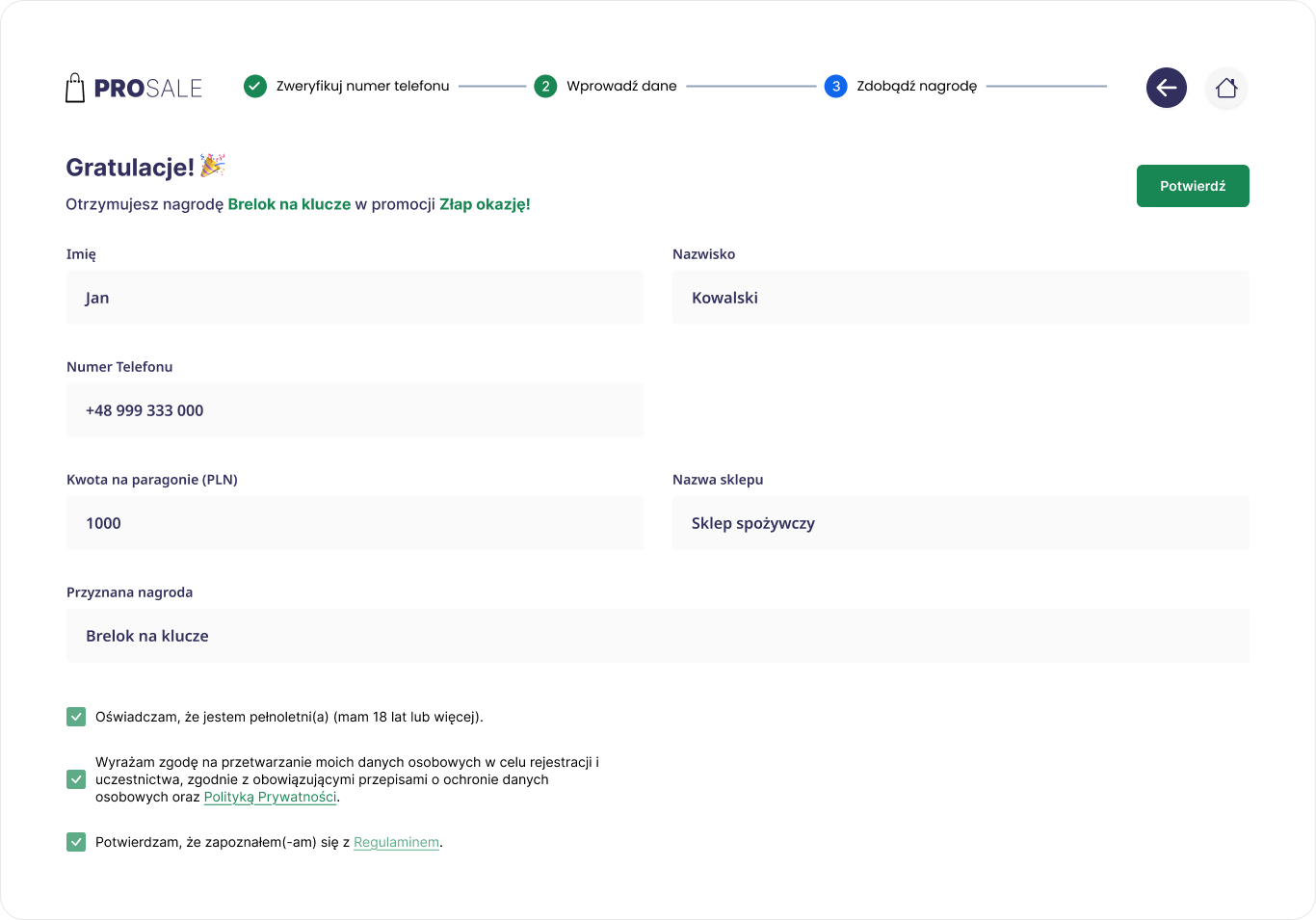
Task: Click the Imię input field
Action: [x=355, y=298]
